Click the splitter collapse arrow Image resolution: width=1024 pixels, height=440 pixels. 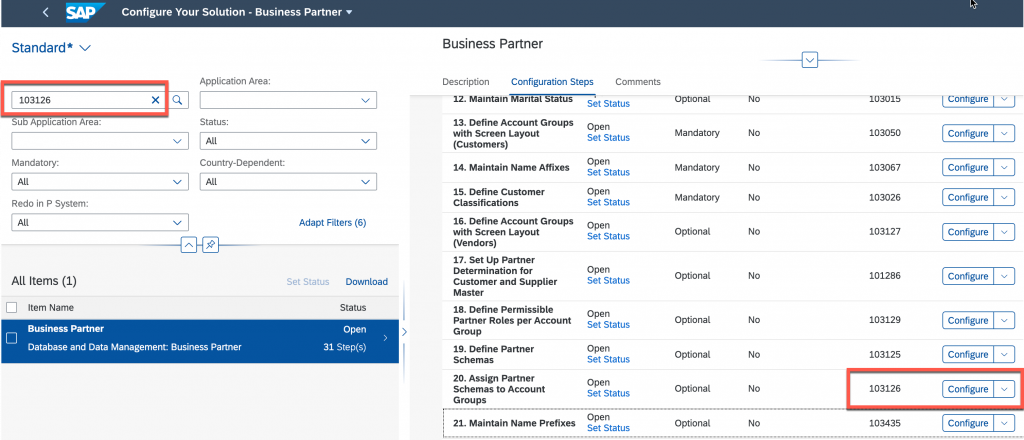coord(404,332)
